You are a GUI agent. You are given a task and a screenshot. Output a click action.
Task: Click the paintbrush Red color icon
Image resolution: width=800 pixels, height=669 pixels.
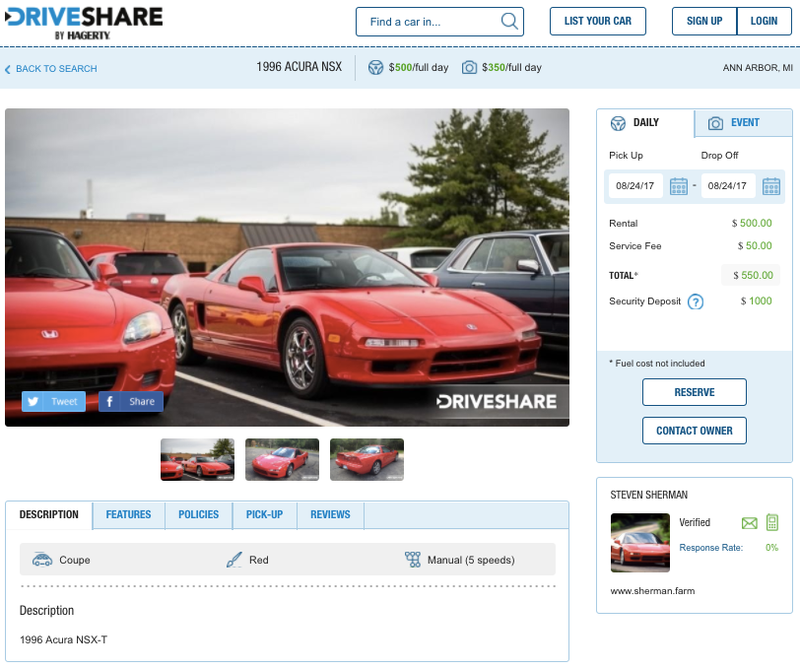tap(234, 560)
